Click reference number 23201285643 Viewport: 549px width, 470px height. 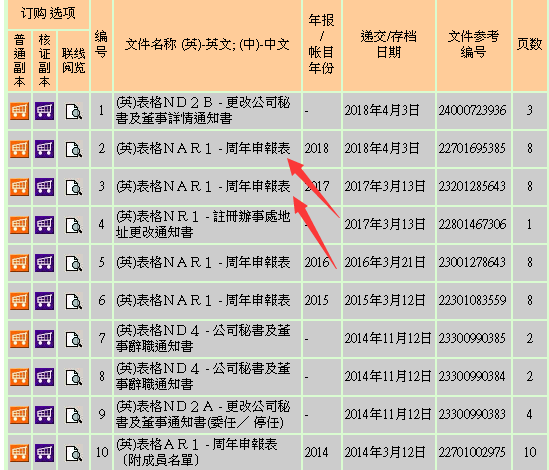click(472, 186)
